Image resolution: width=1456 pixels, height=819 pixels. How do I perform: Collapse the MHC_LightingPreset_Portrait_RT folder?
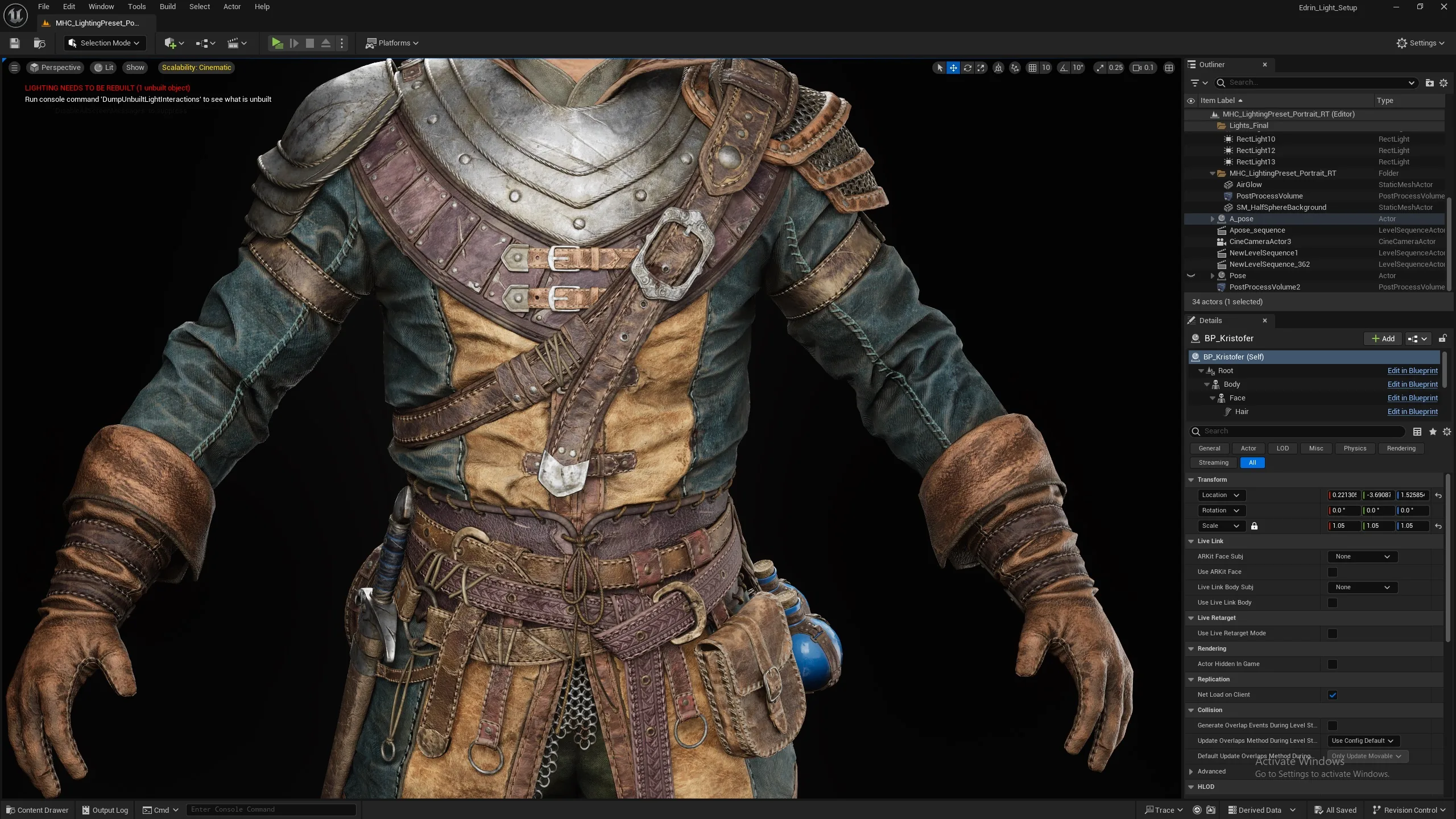coord(1212,173)
